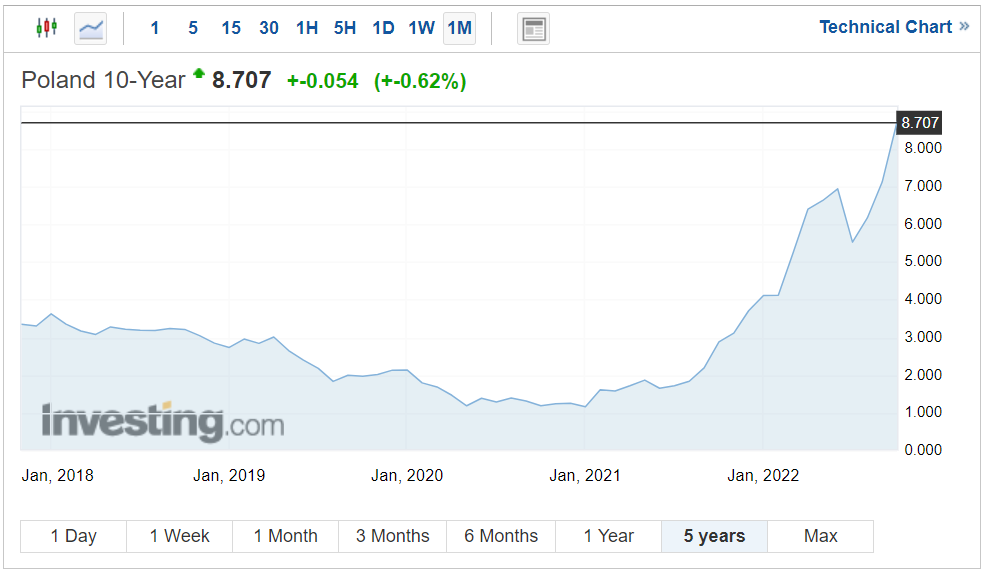The width and height of the screenshot is (986, 575).
Task: Choose the 30 minute interval
Action: 269,28
